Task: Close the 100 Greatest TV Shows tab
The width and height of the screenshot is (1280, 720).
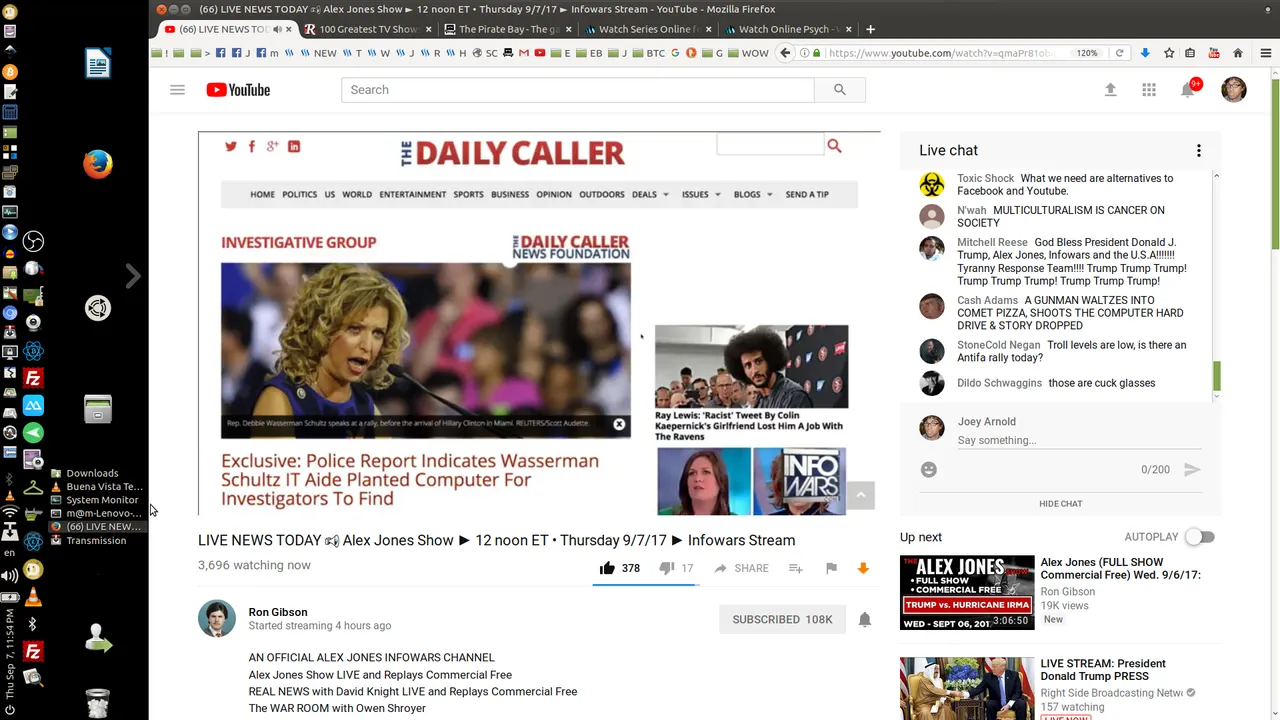Action: coord(428,29)
